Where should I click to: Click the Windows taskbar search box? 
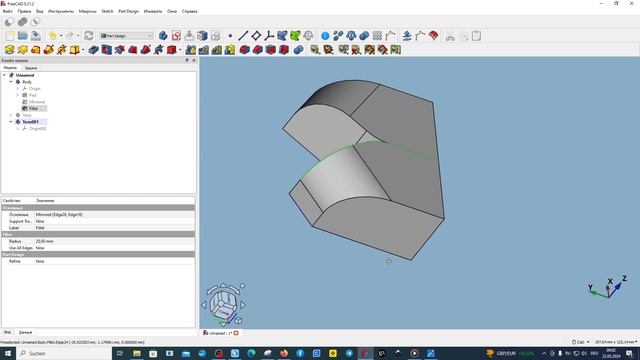[64, 353]
